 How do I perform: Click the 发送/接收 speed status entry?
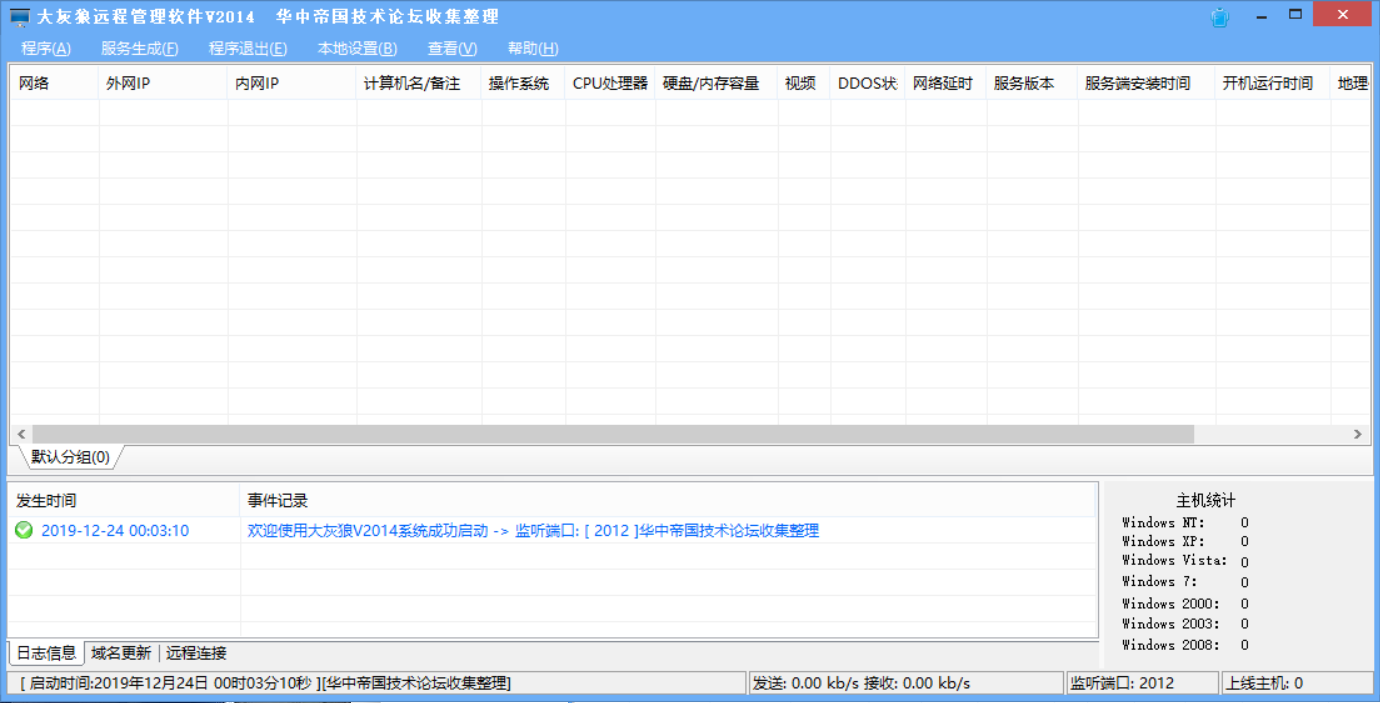[x=906, y=683]
